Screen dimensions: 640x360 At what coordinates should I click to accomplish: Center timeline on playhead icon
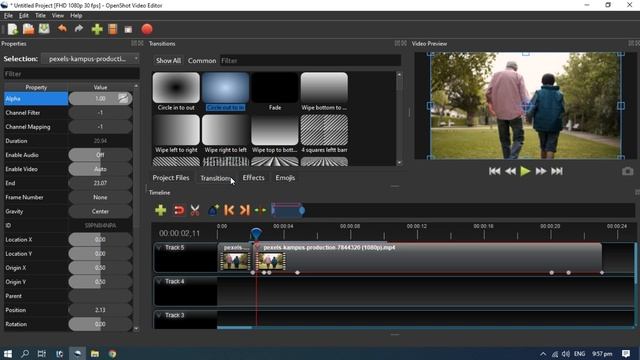260,210
